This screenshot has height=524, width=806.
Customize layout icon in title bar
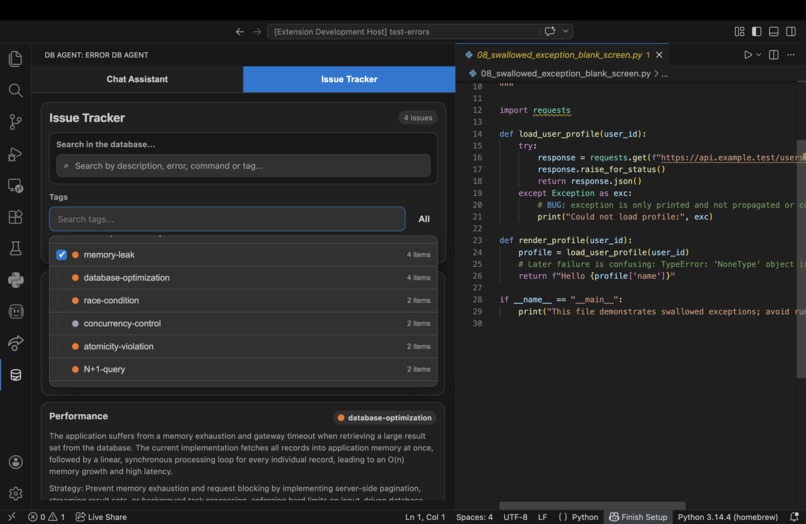739,32
